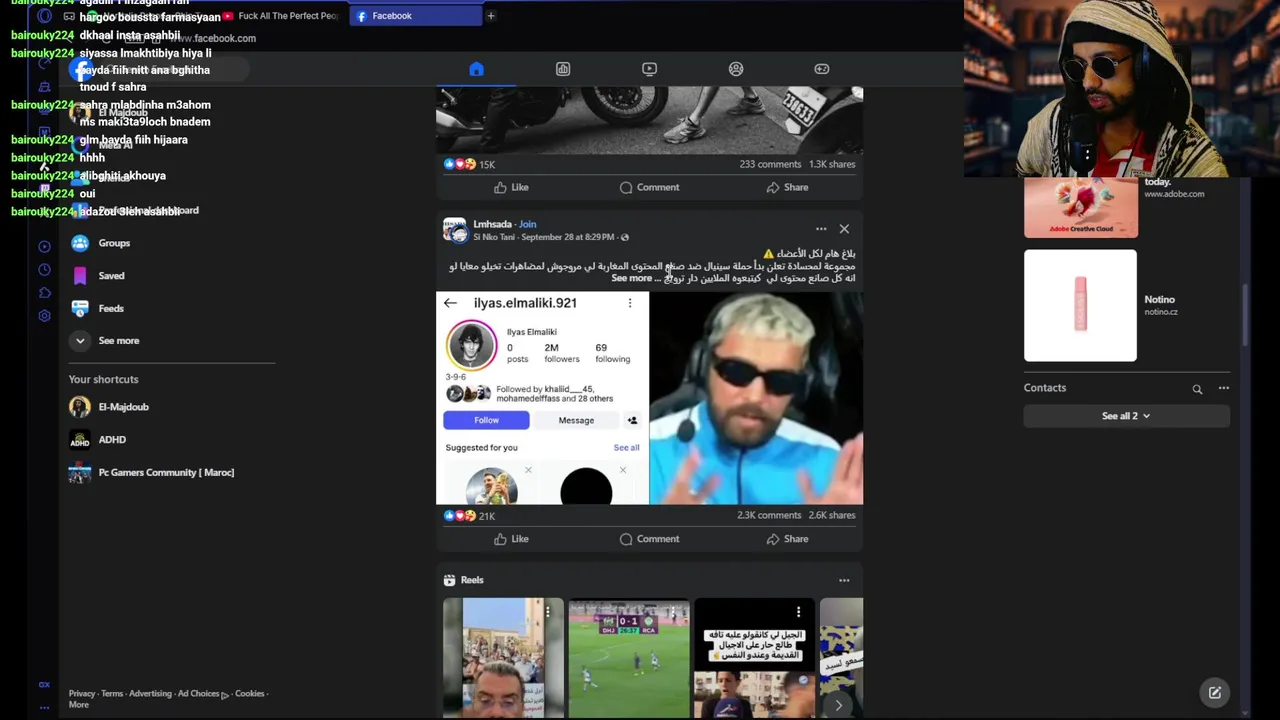
Task: Start a new message with compose icon
Action: click(1215, 692)
